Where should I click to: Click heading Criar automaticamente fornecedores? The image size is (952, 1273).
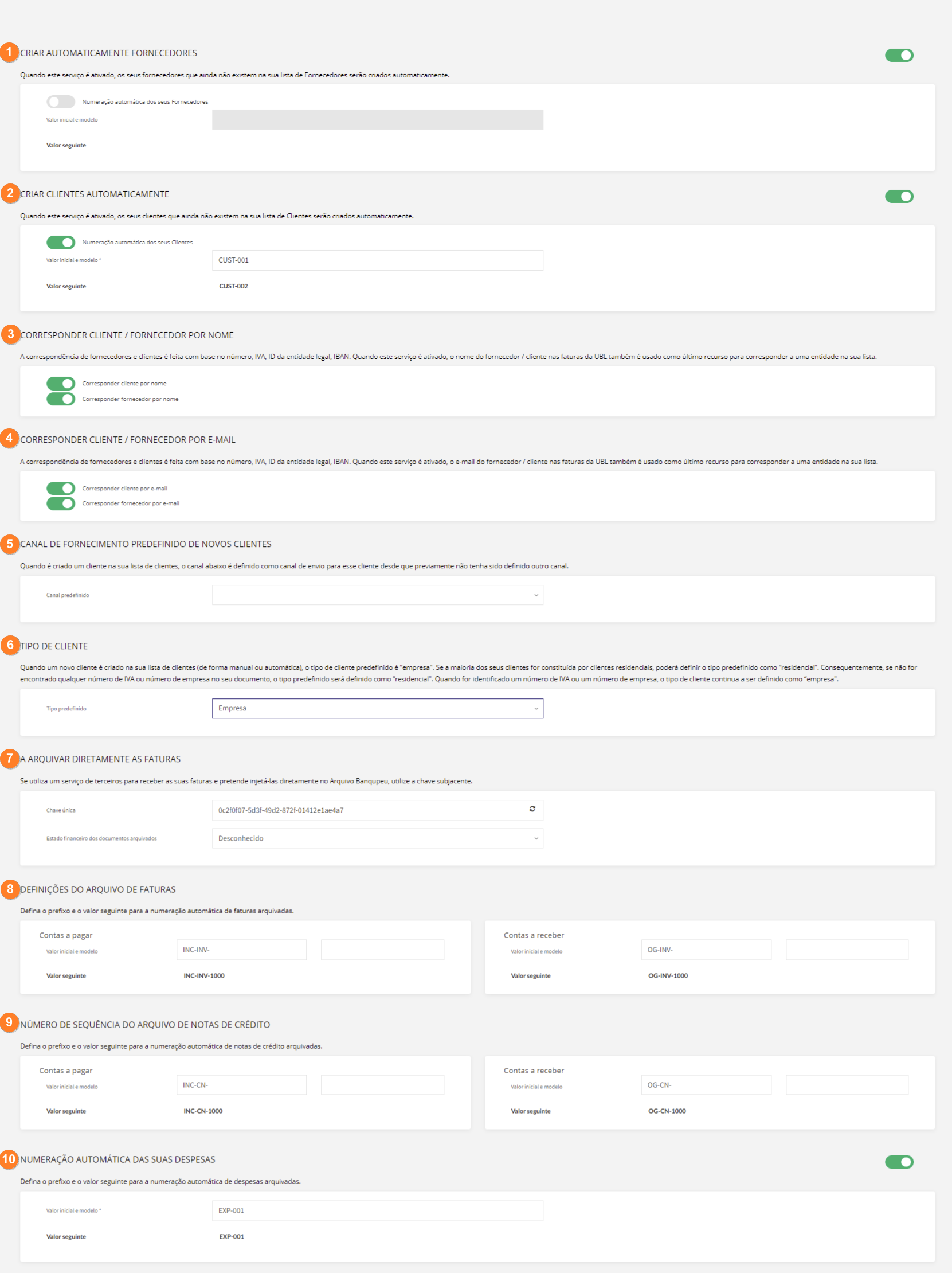109,53
